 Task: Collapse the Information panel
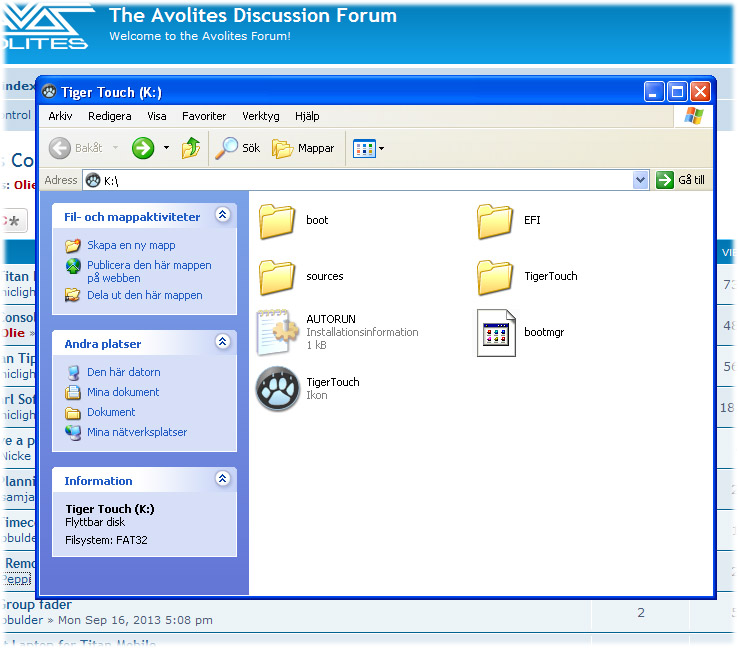[x=223, y=479]
